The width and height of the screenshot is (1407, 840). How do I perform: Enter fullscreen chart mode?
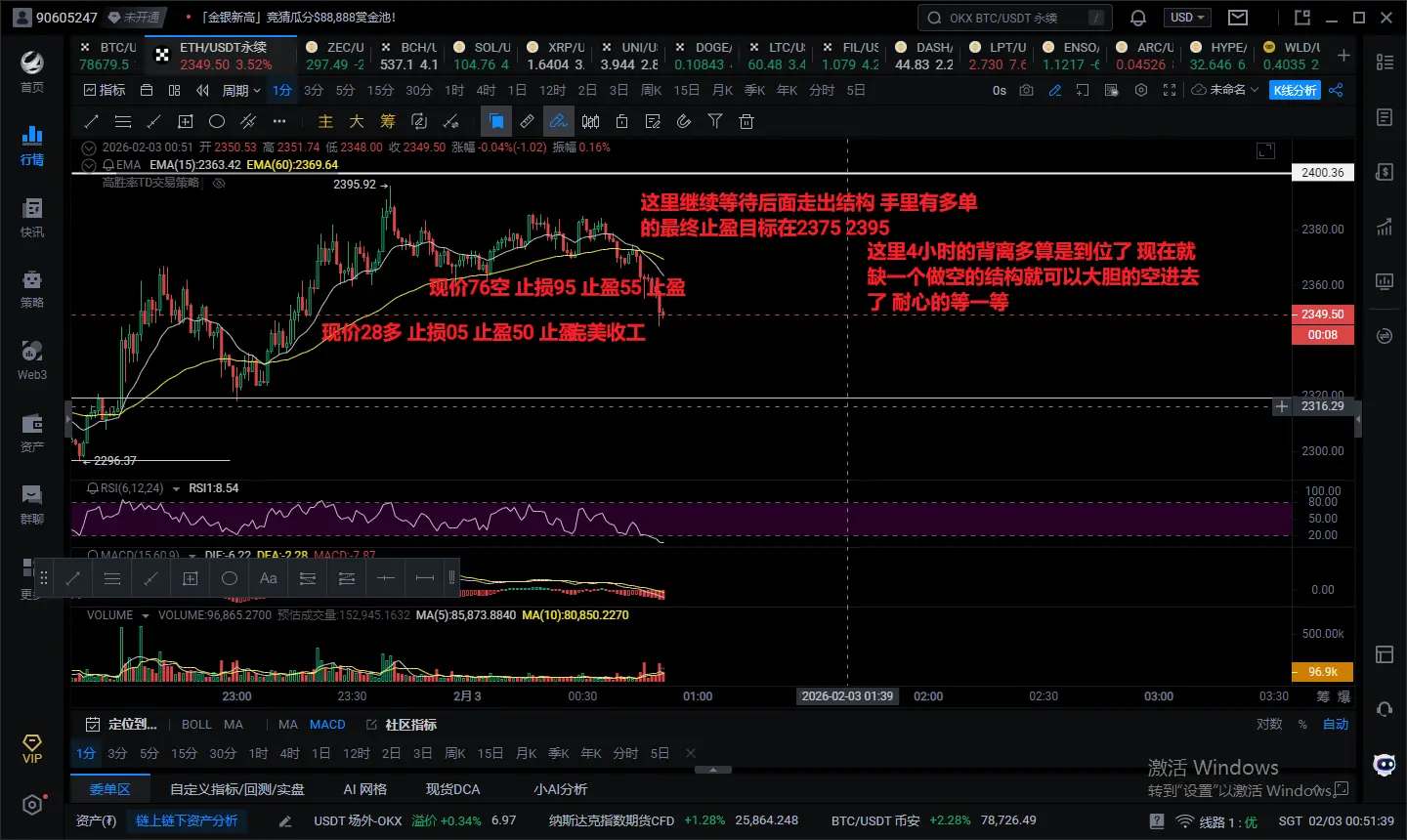1170,90
